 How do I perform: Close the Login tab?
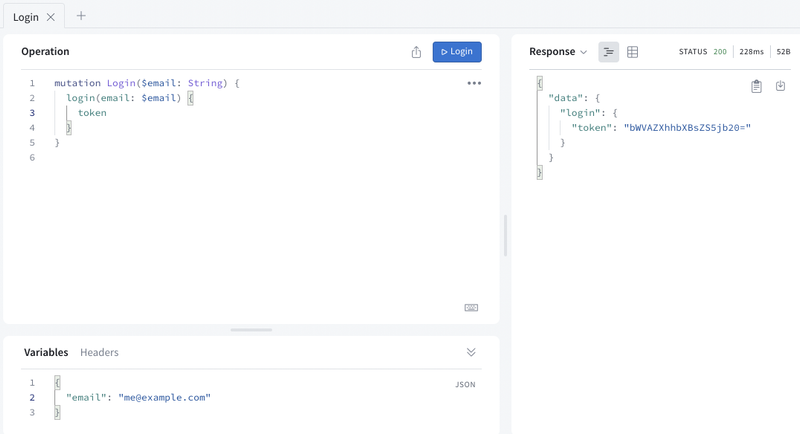click(x=51, y=17)
